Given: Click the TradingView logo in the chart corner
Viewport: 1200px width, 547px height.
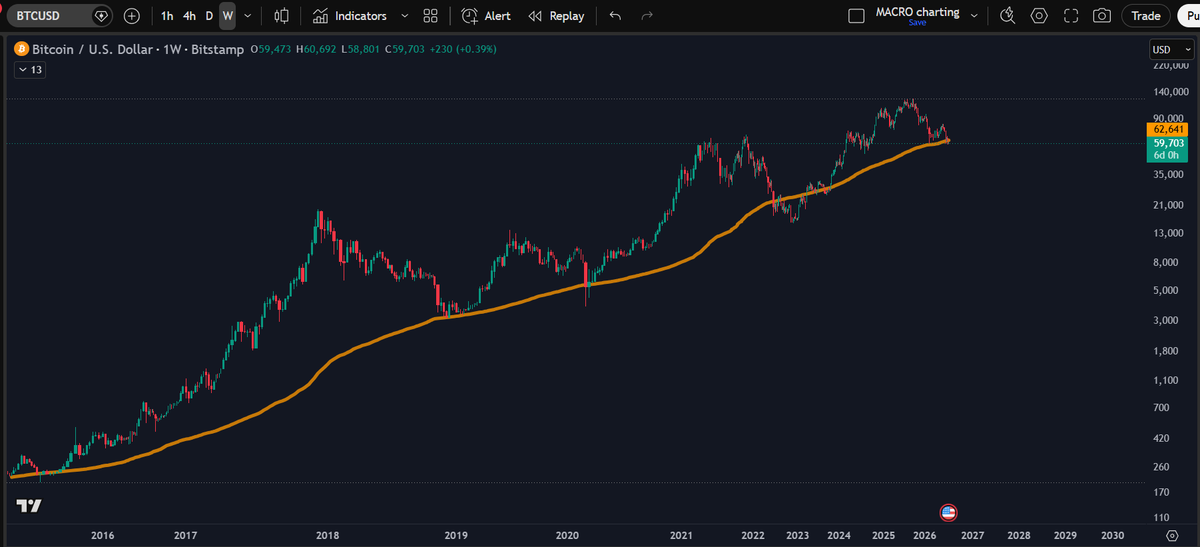Looking at the screenshot, I should [x=30, y=506].
